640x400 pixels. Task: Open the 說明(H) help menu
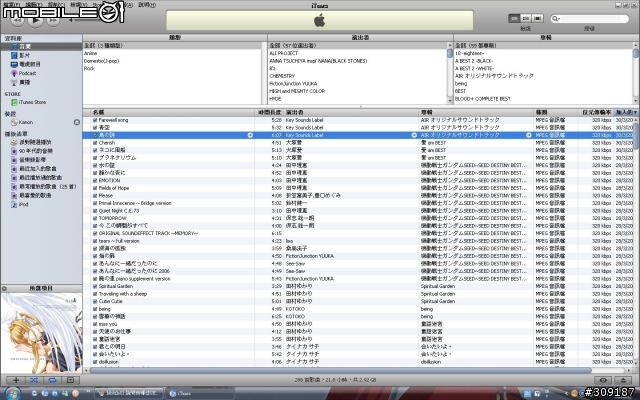(147, 5)
